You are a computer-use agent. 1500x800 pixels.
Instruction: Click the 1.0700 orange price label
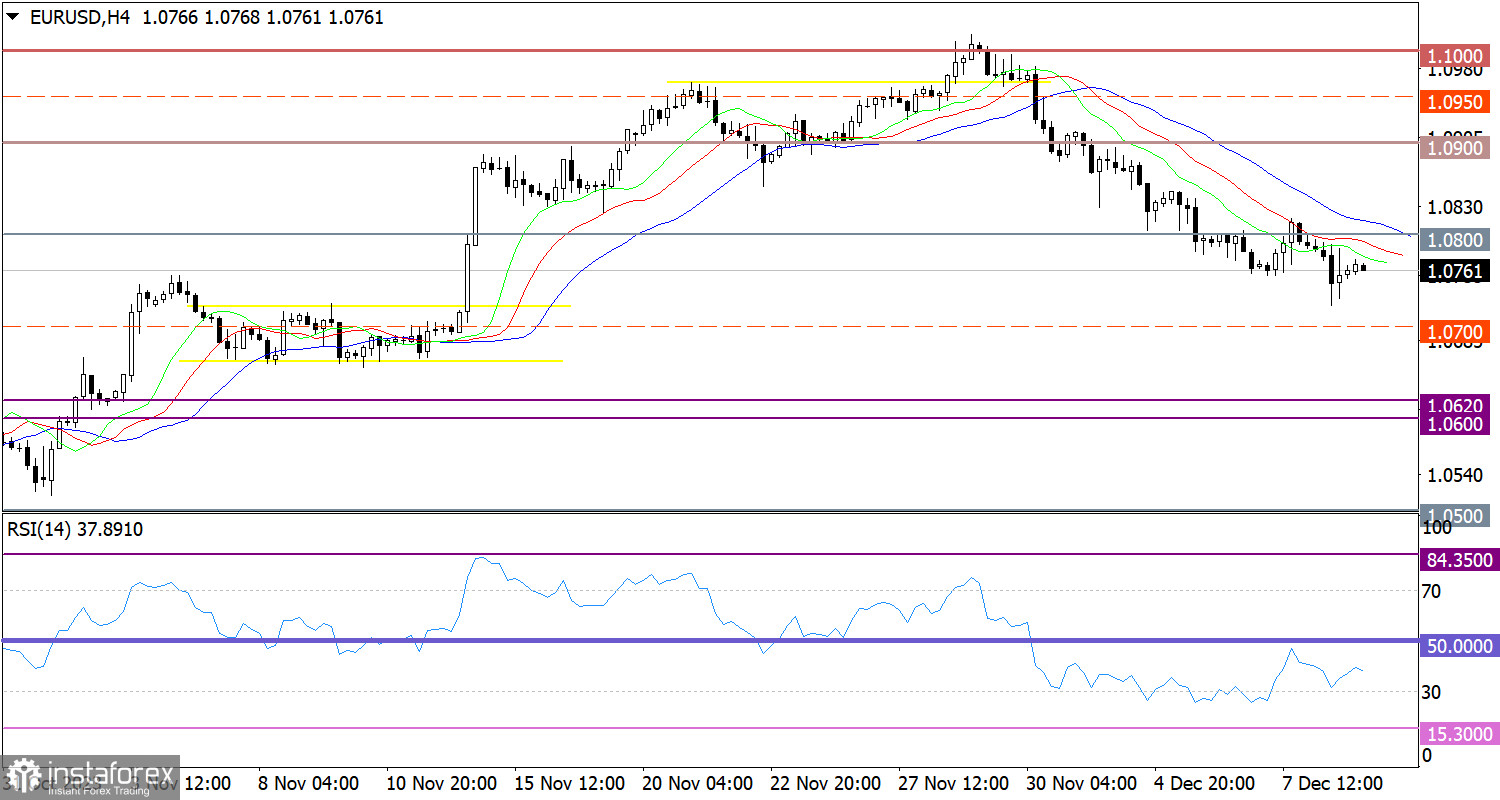click(x=1457, y=332)
